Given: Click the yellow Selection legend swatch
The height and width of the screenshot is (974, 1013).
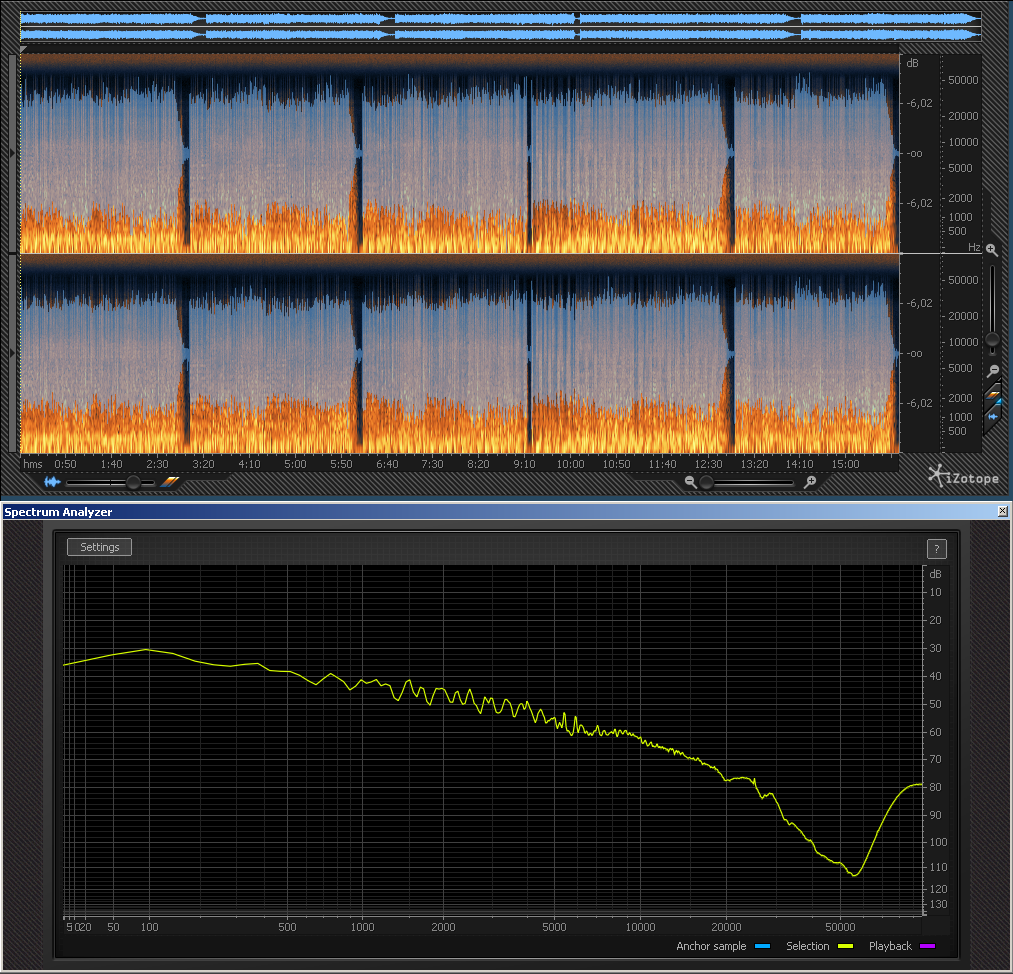Looking at the screenshot, I should point(845,946).
